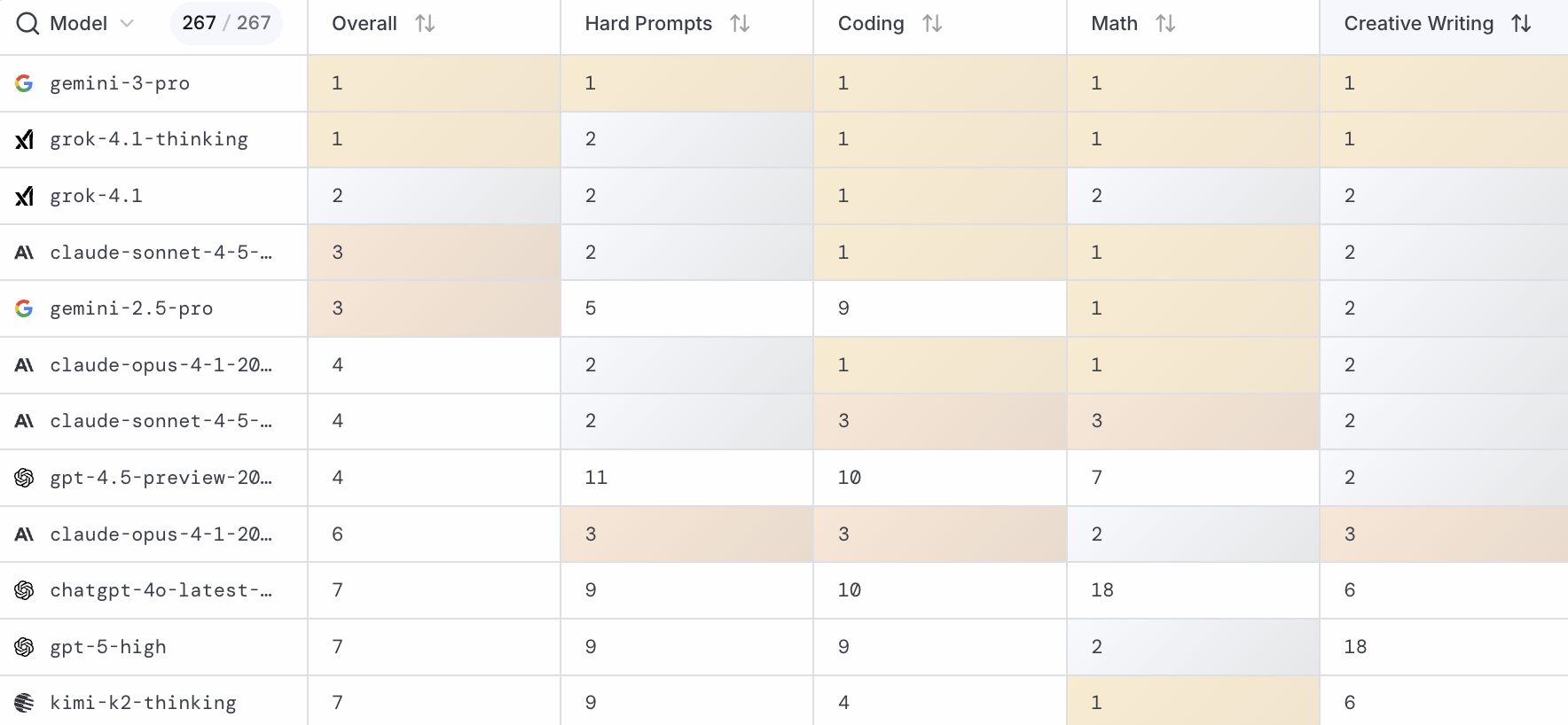Click the Anthropic logo beside claude-opus-4-1 rank 4
This screenshot has height=725, width=1568.
click(24, 365)
